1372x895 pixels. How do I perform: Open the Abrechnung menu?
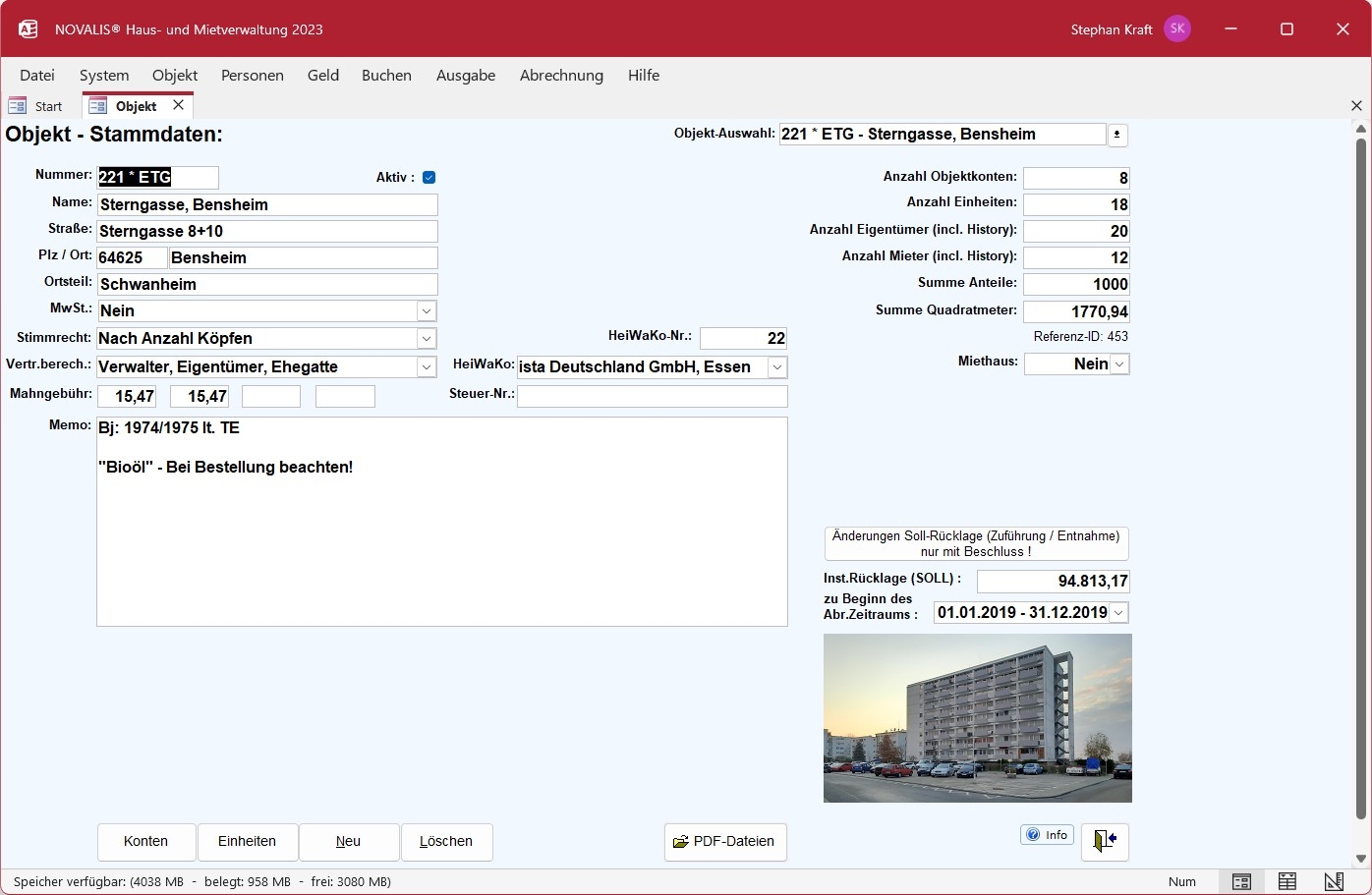pyautogui.click(x=561, y=75)
